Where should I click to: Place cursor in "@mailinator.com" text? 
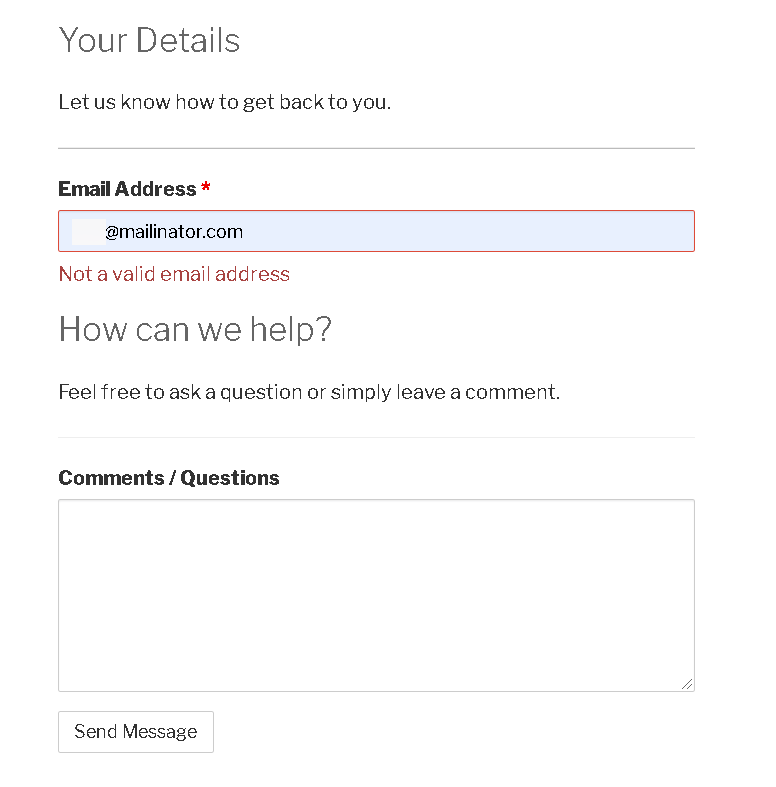click(174, 232)
